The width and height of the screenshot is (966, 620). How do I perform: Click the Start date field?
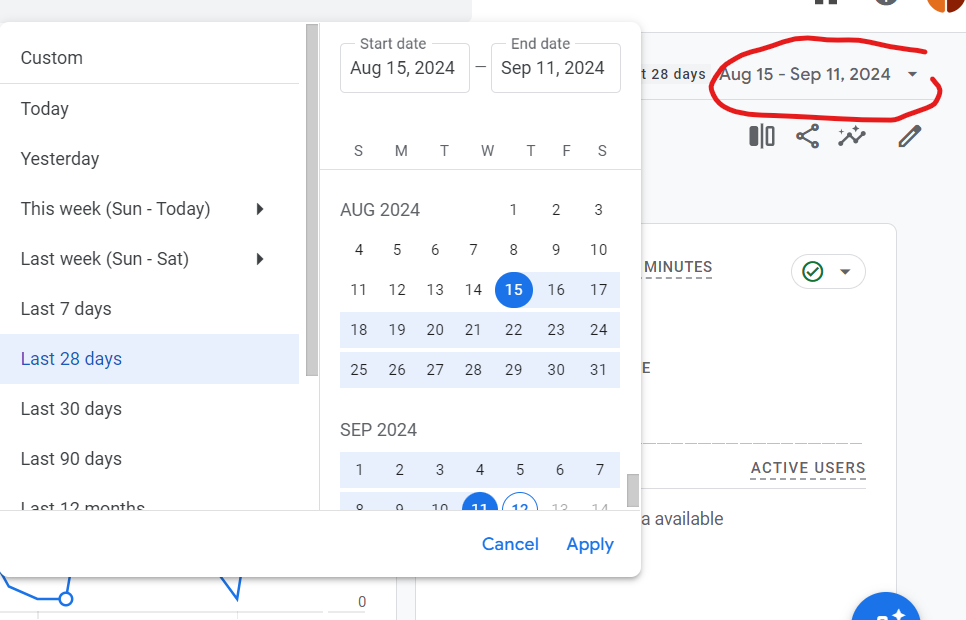coord(405,68)
